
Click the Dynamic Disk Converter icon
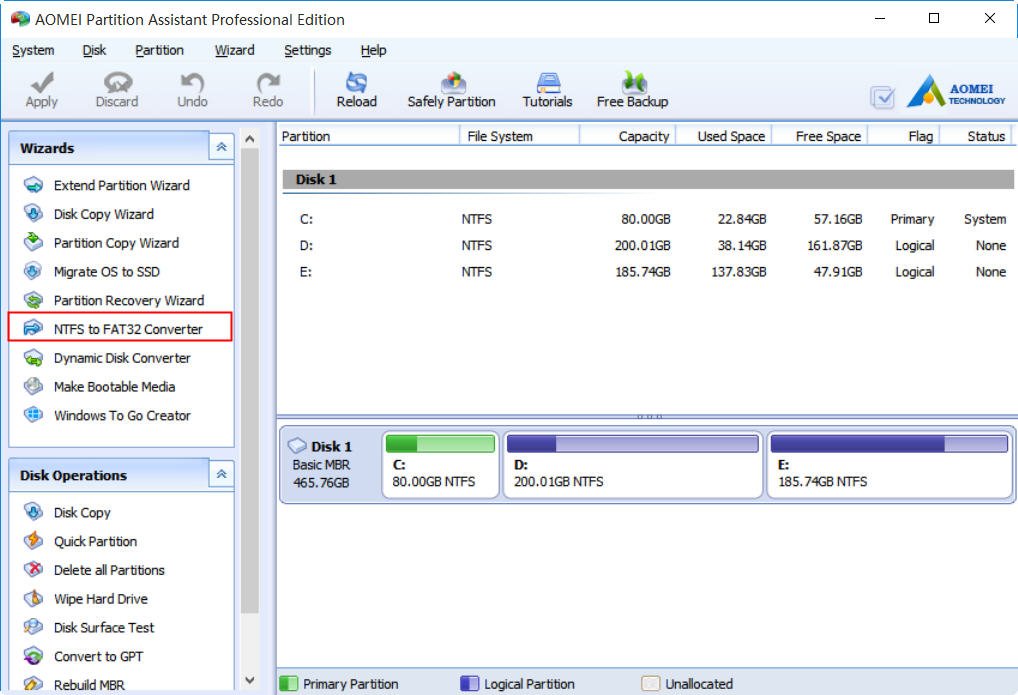click(33, 358)
